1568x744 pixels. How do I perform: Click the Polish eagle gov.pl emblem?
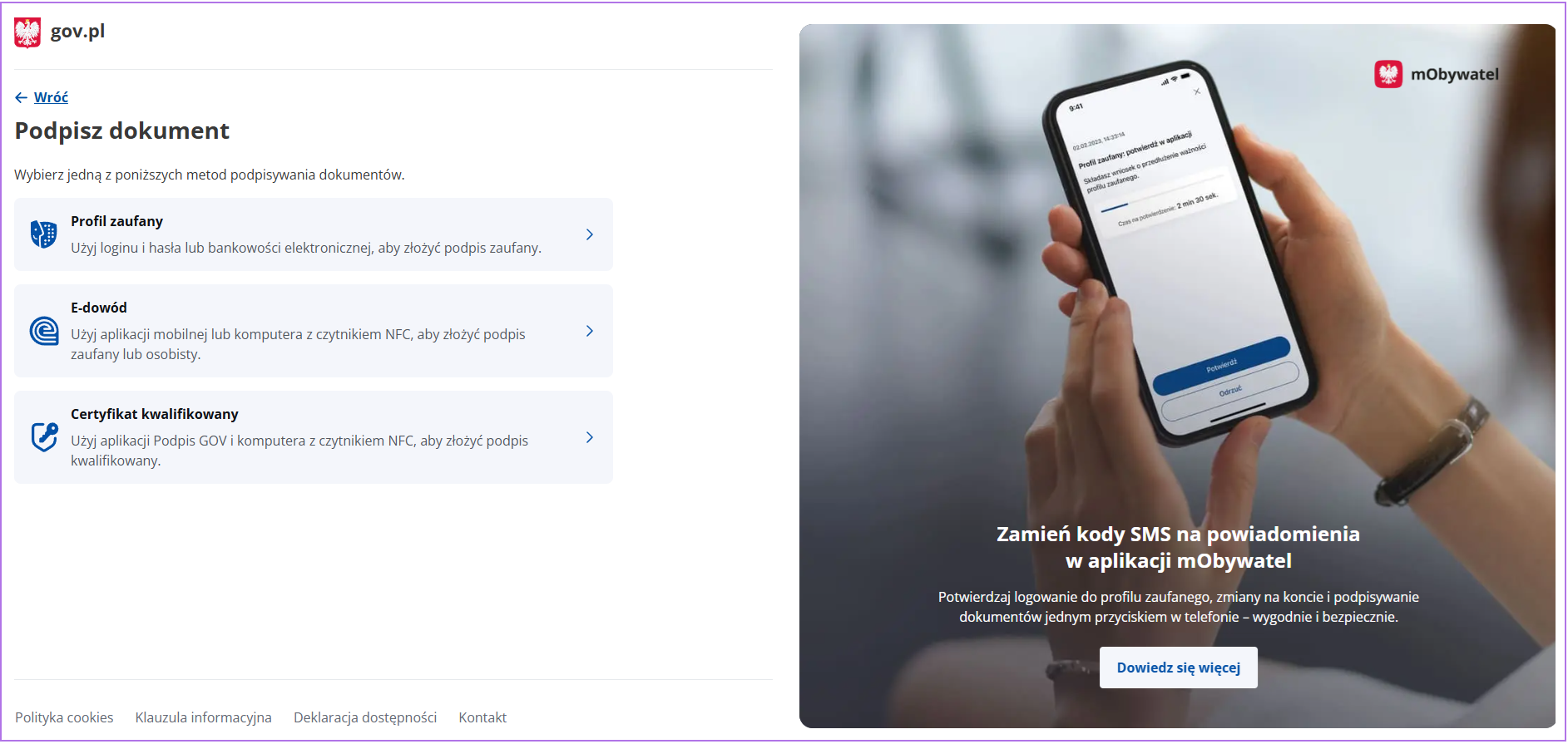(27, 32)
